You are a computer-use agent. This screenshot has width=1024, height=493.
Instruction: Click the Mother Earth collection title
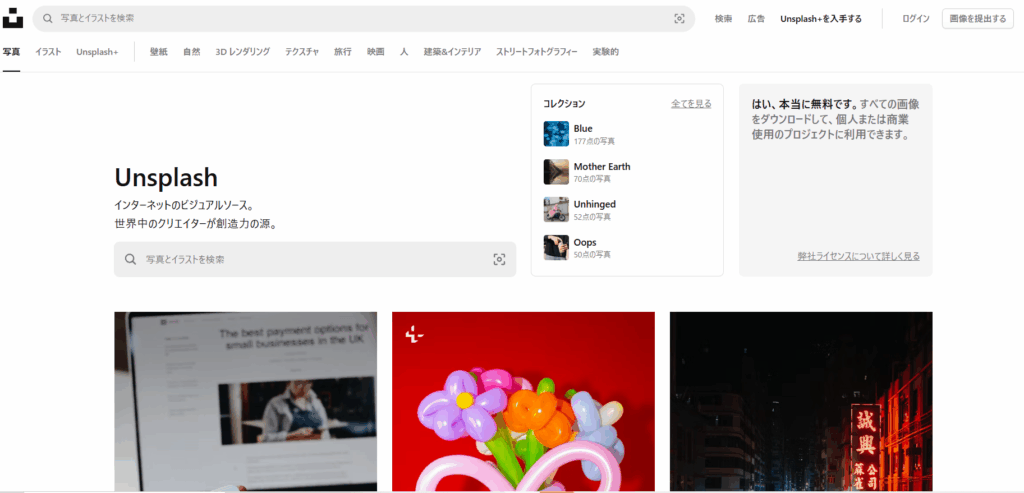point(602,167)
